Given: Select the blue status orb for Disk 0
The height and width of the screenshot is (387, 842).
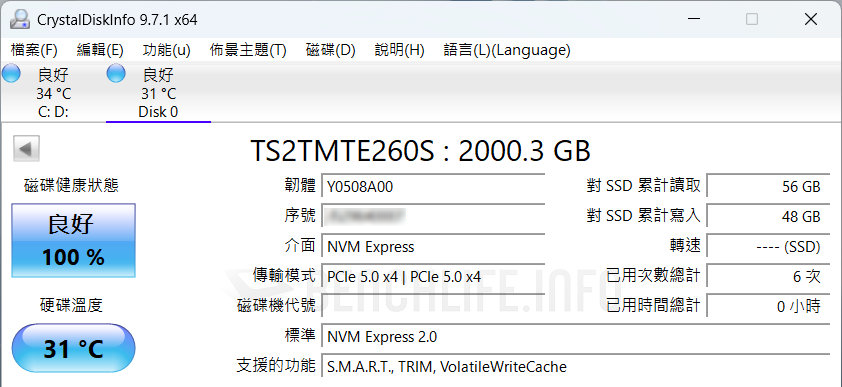Looking at the screenshot, I should 116,74.
